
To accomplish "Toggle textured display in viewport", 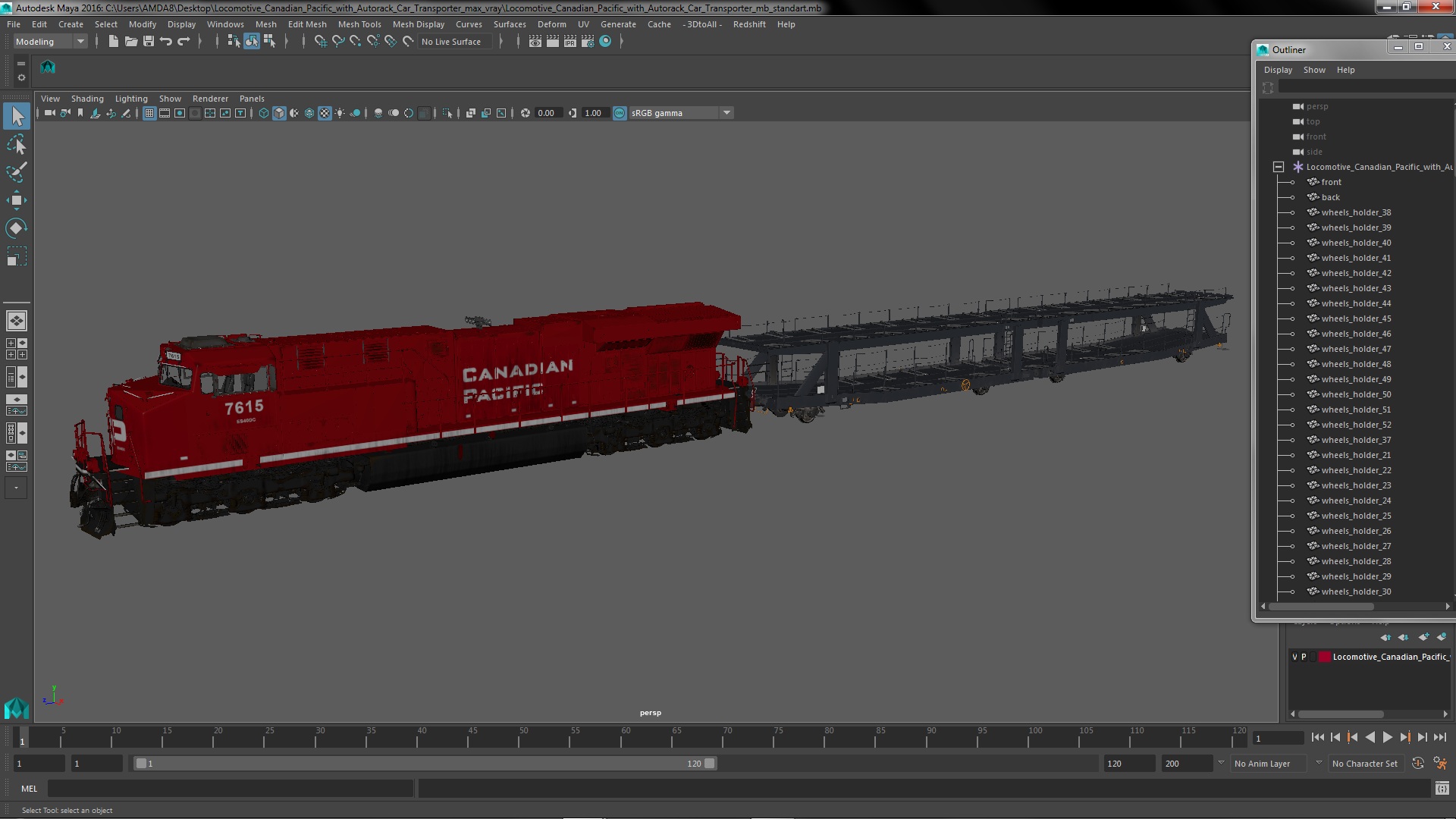I will [325, 113].
